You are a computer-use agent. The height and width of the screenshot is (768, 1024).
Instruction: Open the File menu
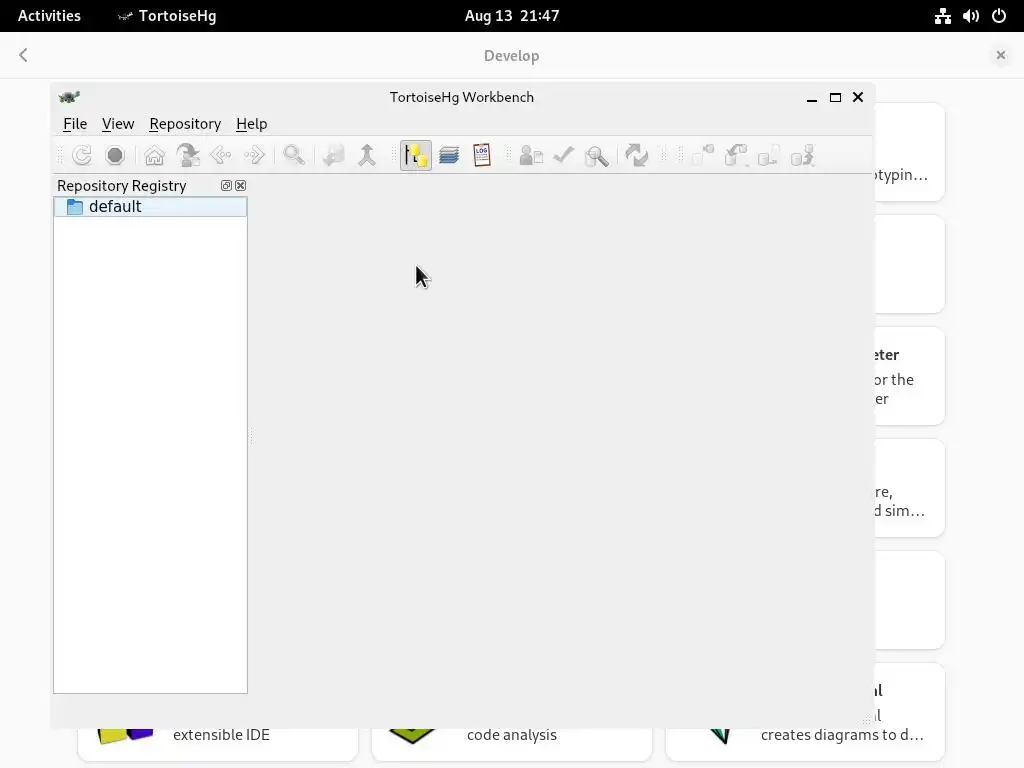(x=75, y=124)
